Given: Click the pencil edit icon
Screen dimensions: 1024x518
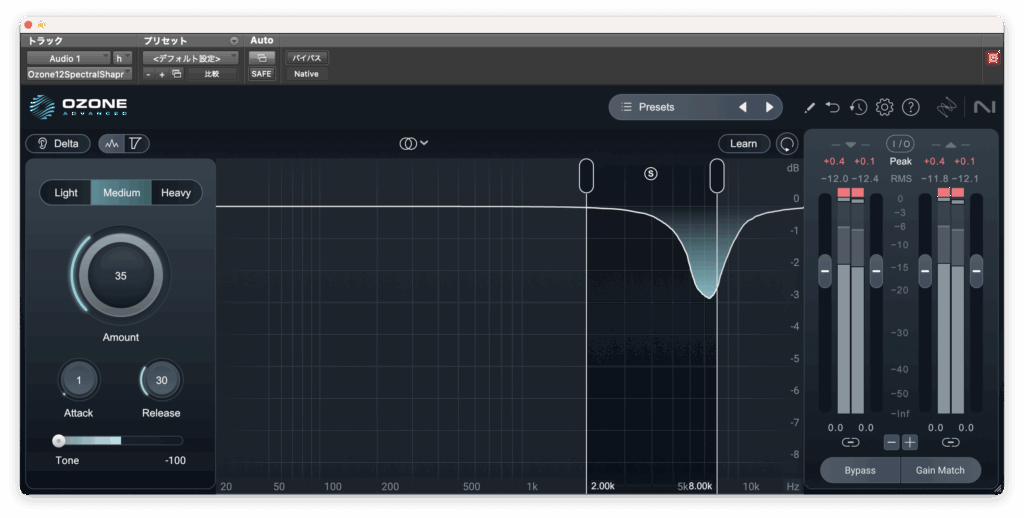Looking at the screenshot, I should [809, 107].
